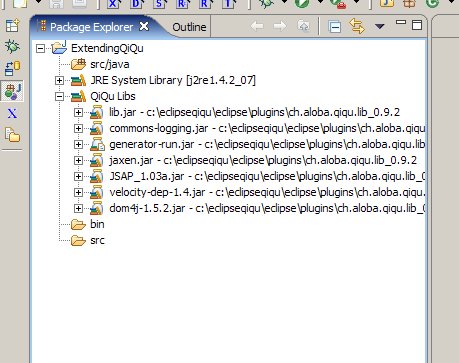Viewport: 459px width, 363px height.
Task: Open the Package Explorer view menu triangle
Action: click(x=380, y=26)
